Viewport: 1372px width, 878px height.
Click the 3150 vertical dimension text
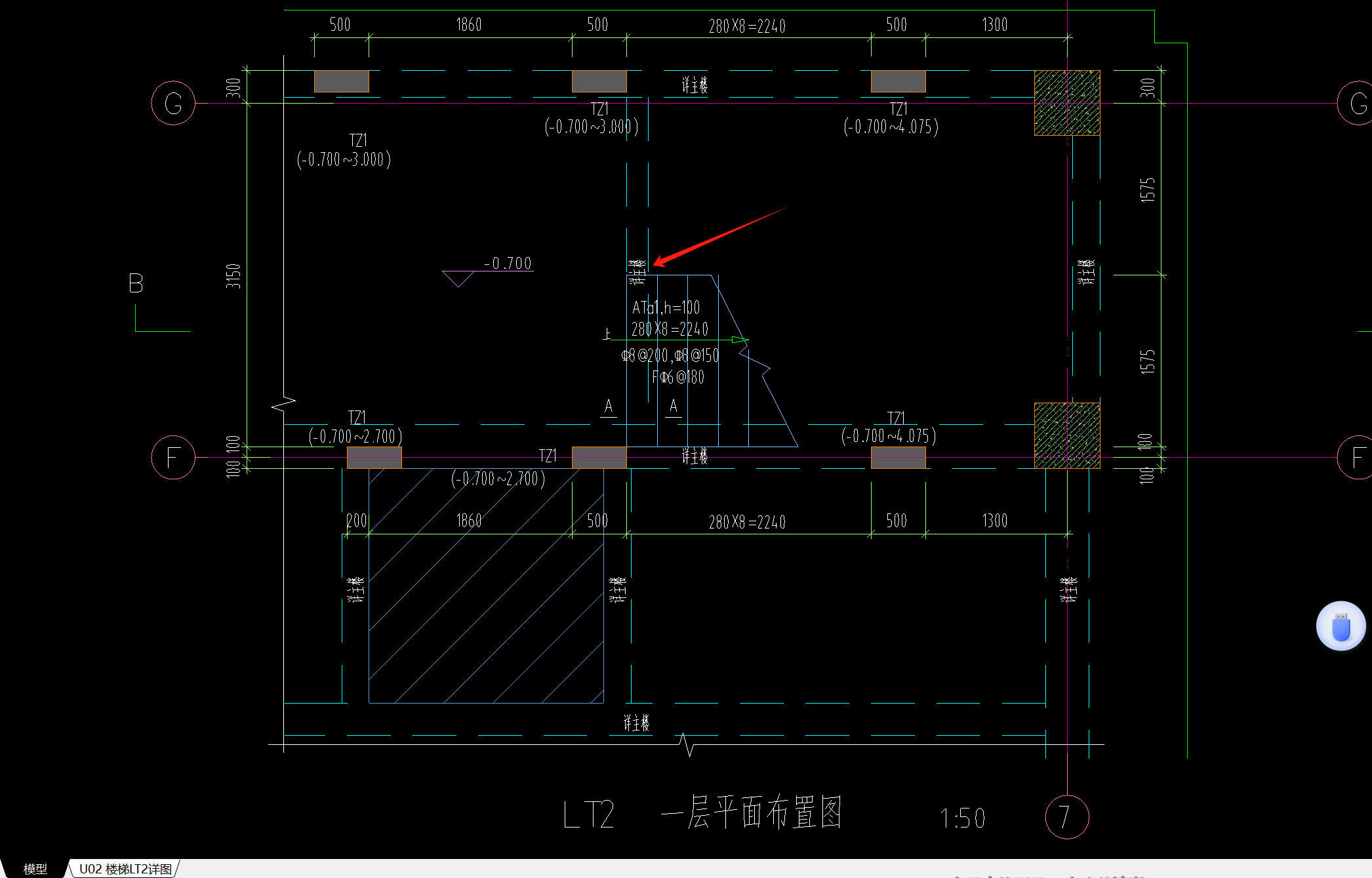pos(233,276)
